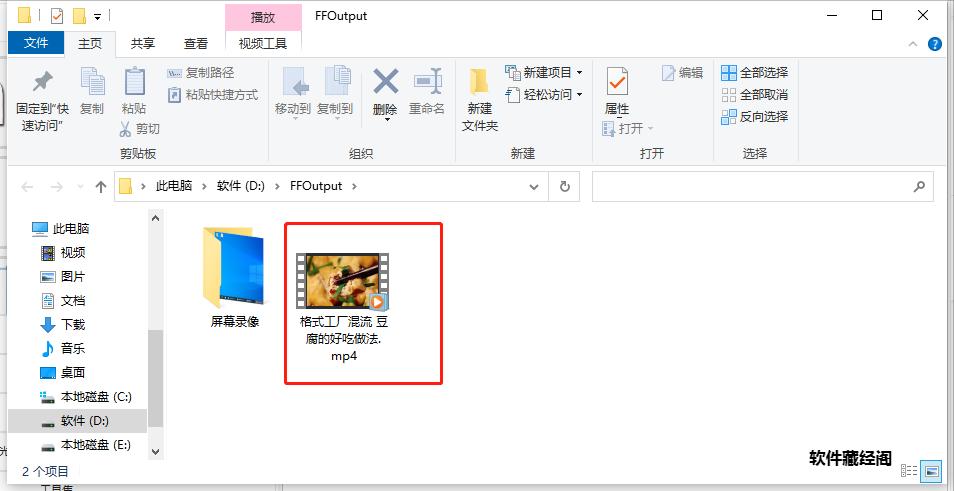
Task: Switch to large icons view layout
Action: coord(931,471)
